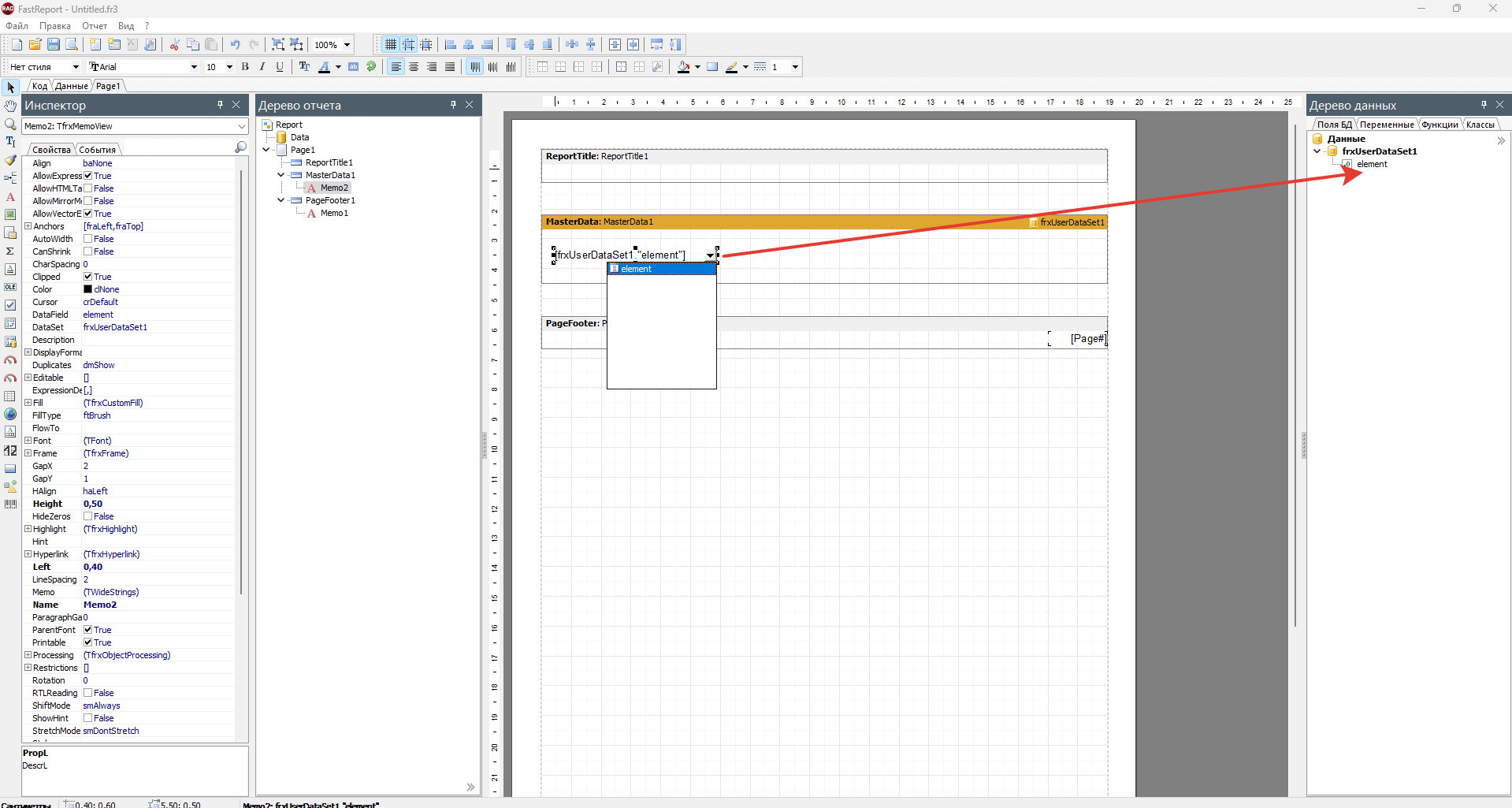Apply underline formatting
The image size is (1512, 808).
point(280,67)
